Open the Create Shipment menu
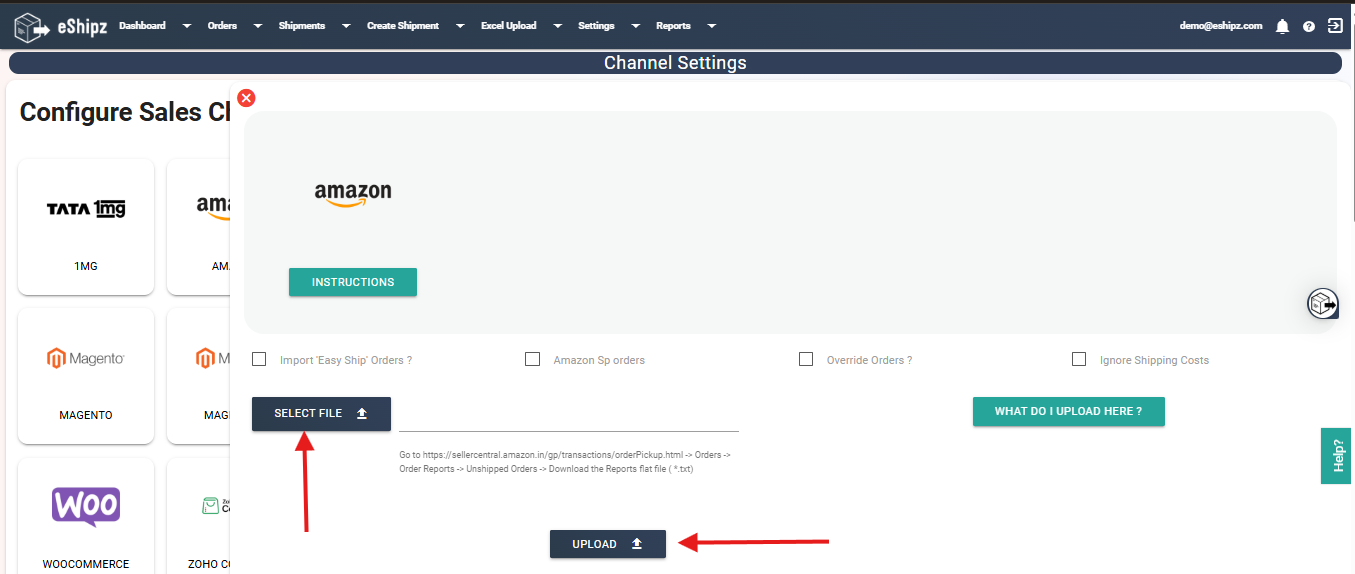 403,26
